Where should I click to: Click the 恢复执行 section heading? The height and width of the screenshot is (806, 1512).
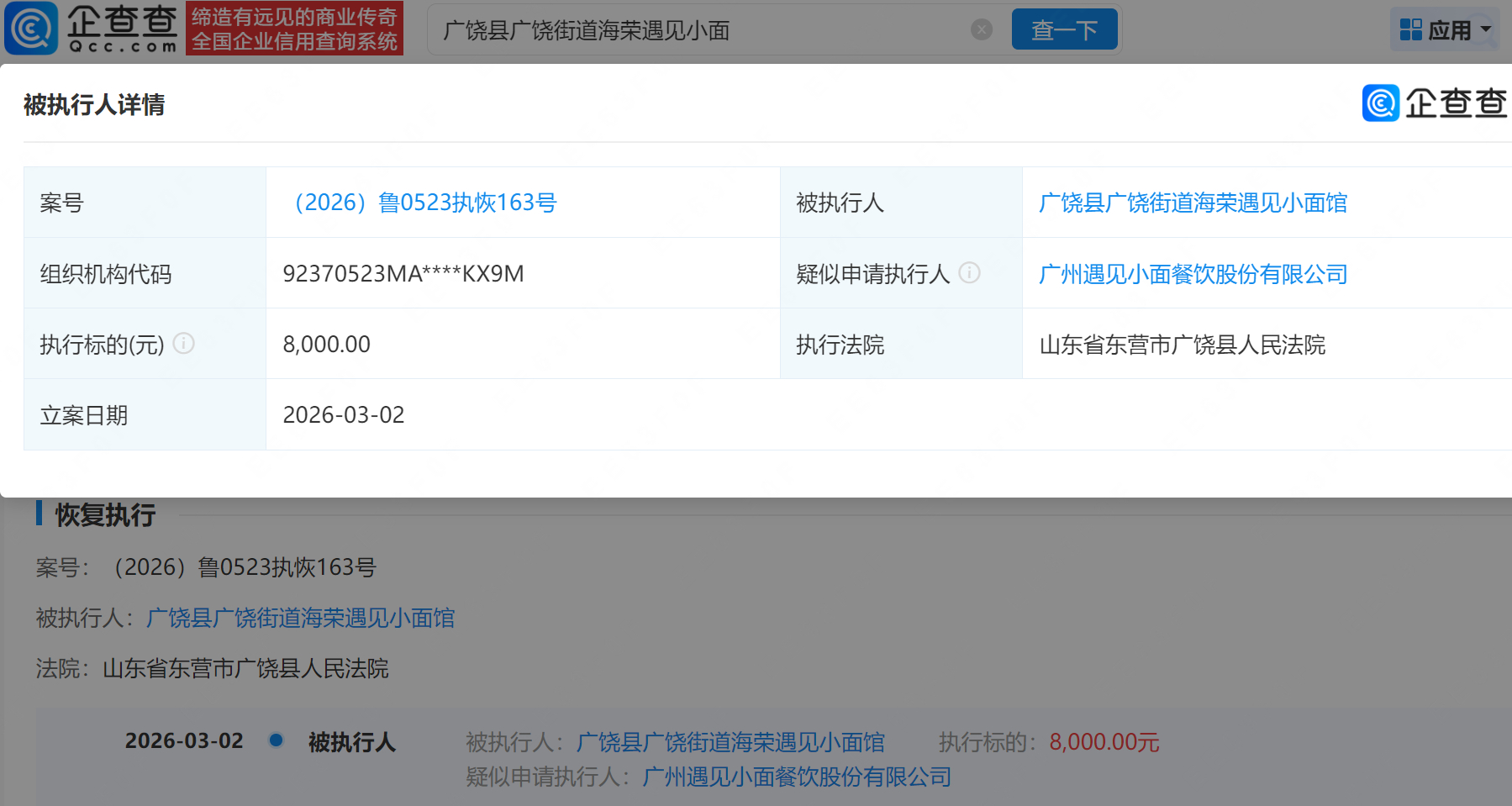point(105,515)
